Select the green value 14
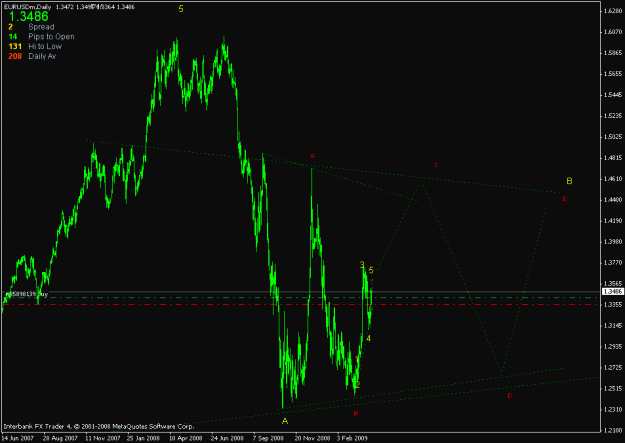This screenshot has width=625, height=443. click(x=13, y=37)
